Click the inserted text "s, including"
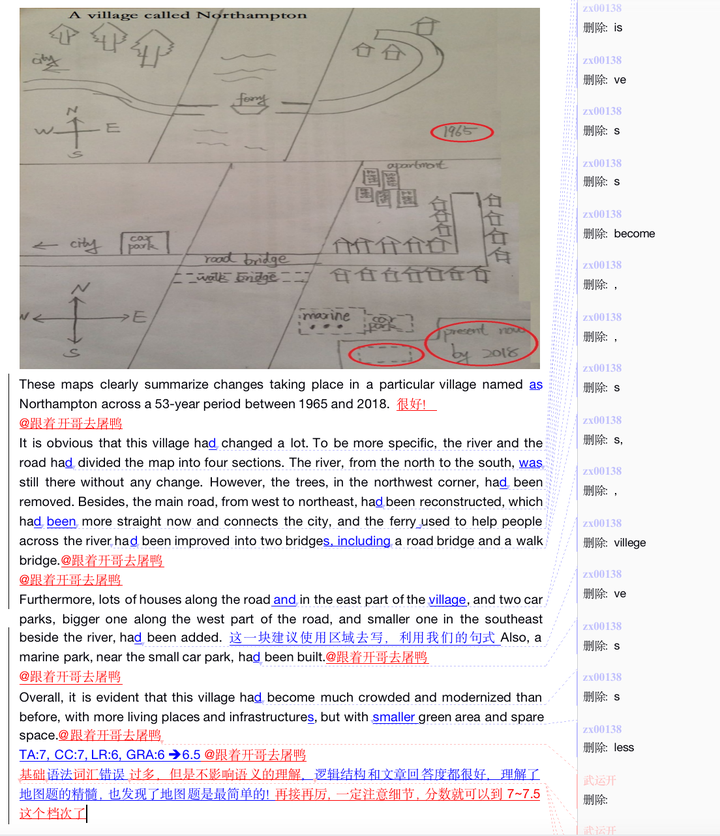This screenshot has width=720, height=836. tap(357, 541)
